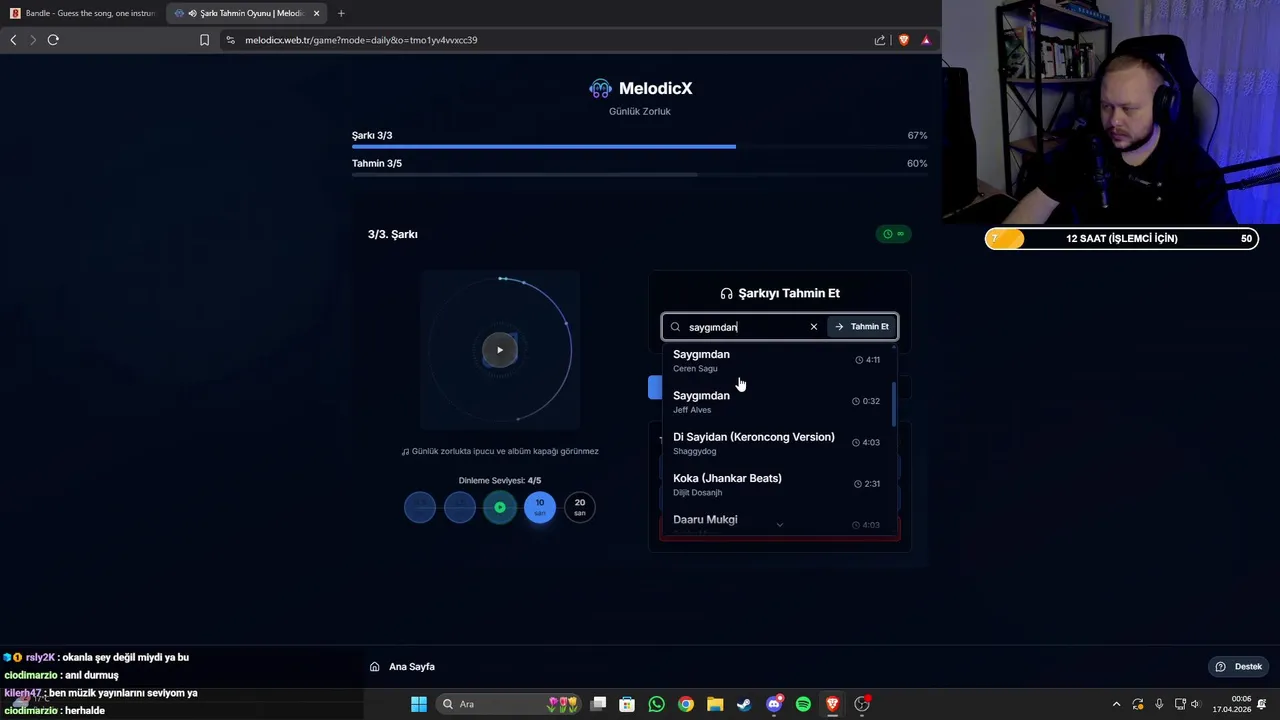Select the 20 san listening level
1280x720 pixels.
[580, 507]
